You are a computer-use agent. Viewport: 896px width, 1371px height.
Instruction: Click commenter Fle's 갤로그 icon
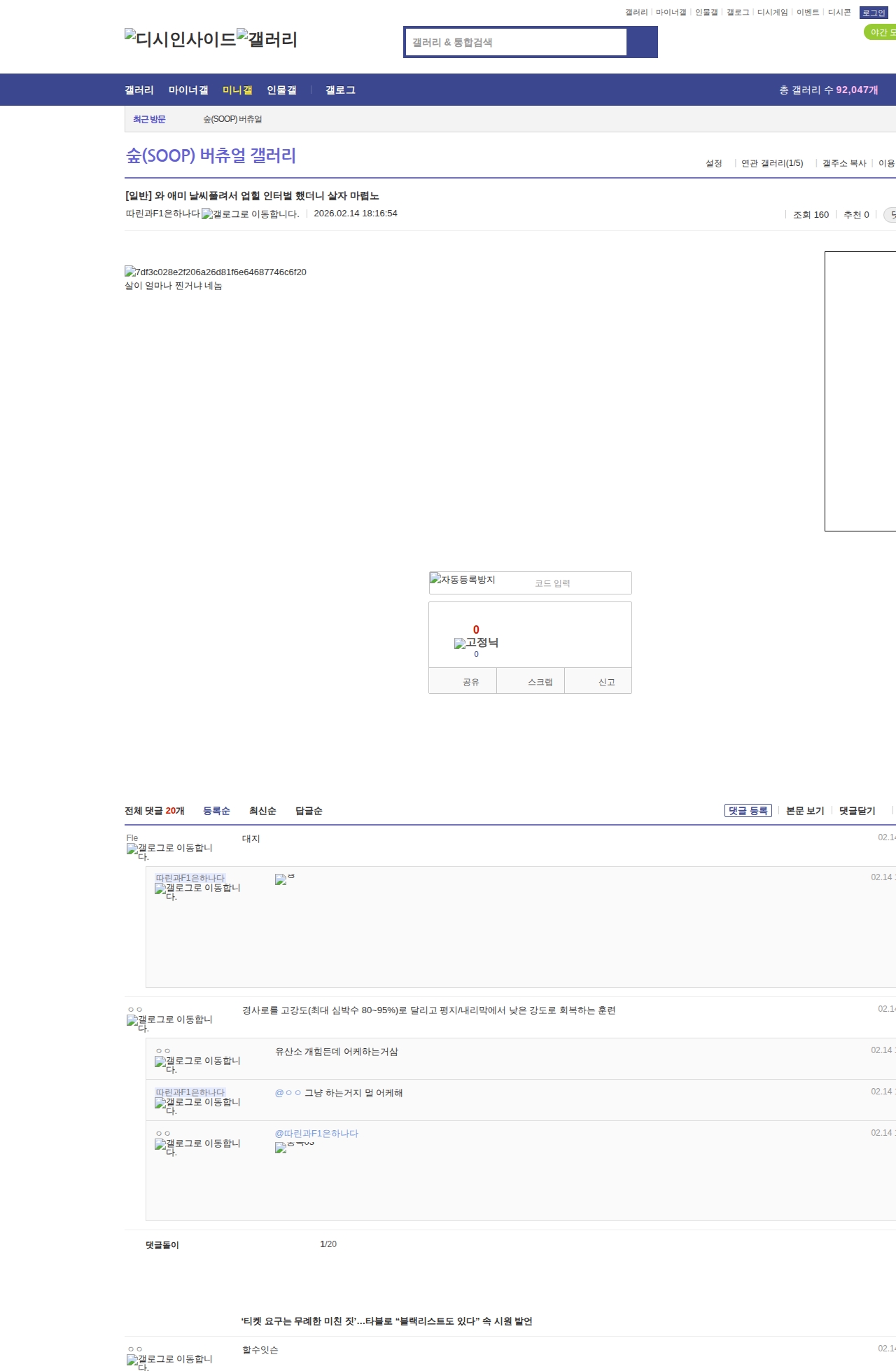[x=169, y=851]
